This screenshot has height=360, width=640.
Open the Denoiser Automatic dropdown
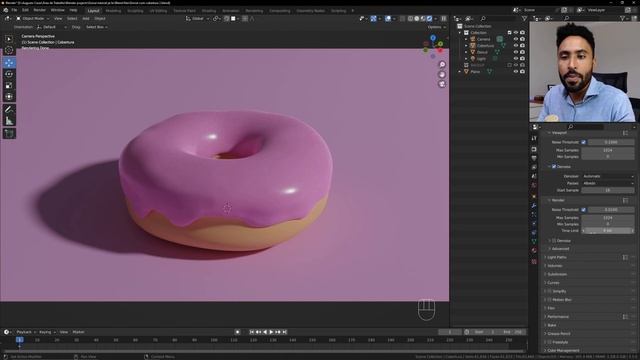pyautogui.click(x=608, y=176)
